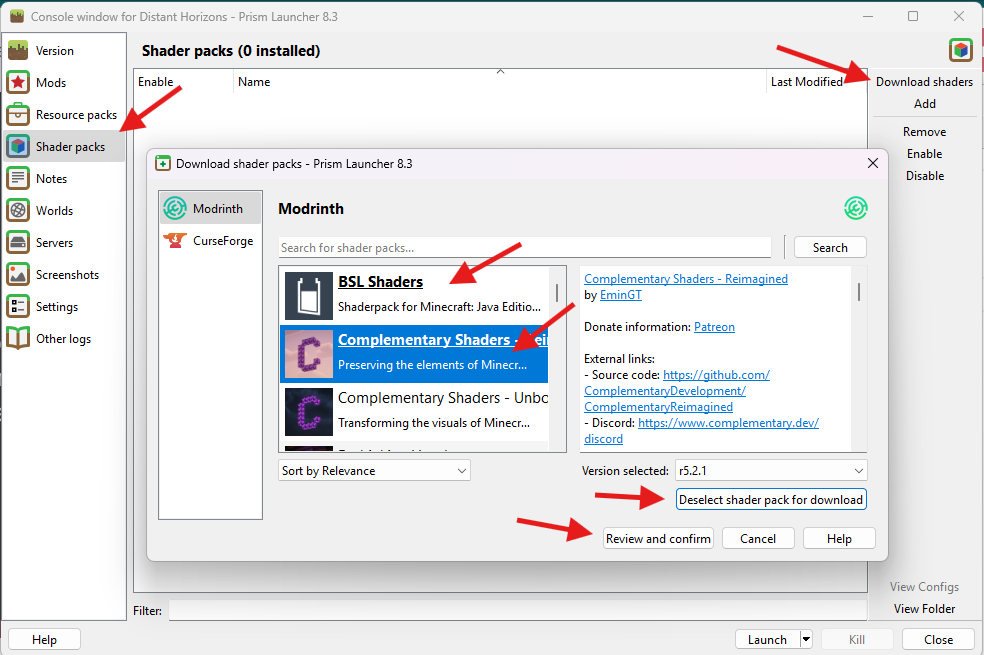This screenshot has width=984, height=655.
Task: Click Download shaders in the right panel
Action: point(924,82)
